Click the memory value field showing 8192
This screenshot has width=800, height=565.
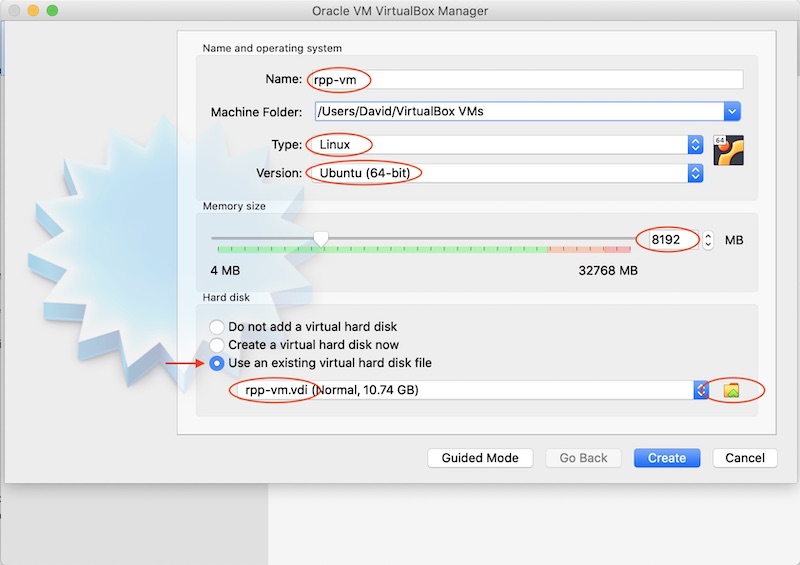coord(672,239)
